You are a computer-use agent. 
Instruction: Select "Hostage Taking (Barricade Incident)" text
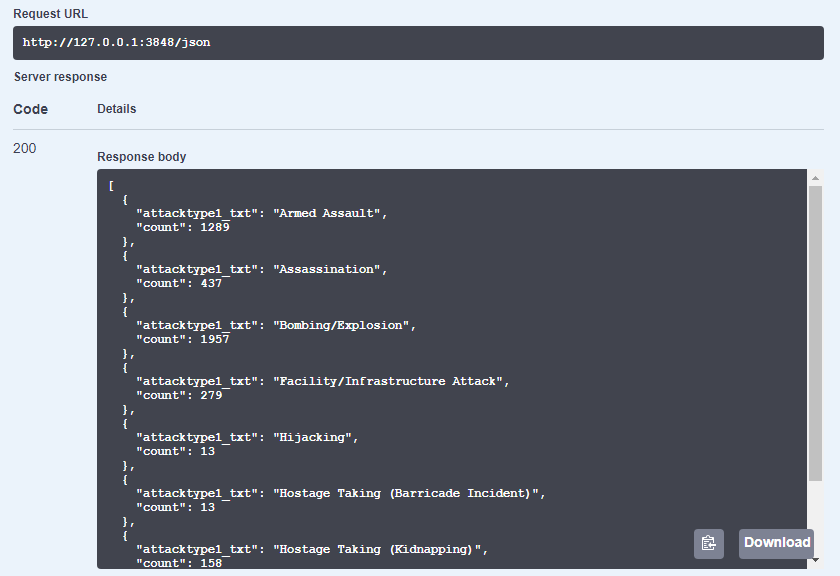(x=406, y=493)
